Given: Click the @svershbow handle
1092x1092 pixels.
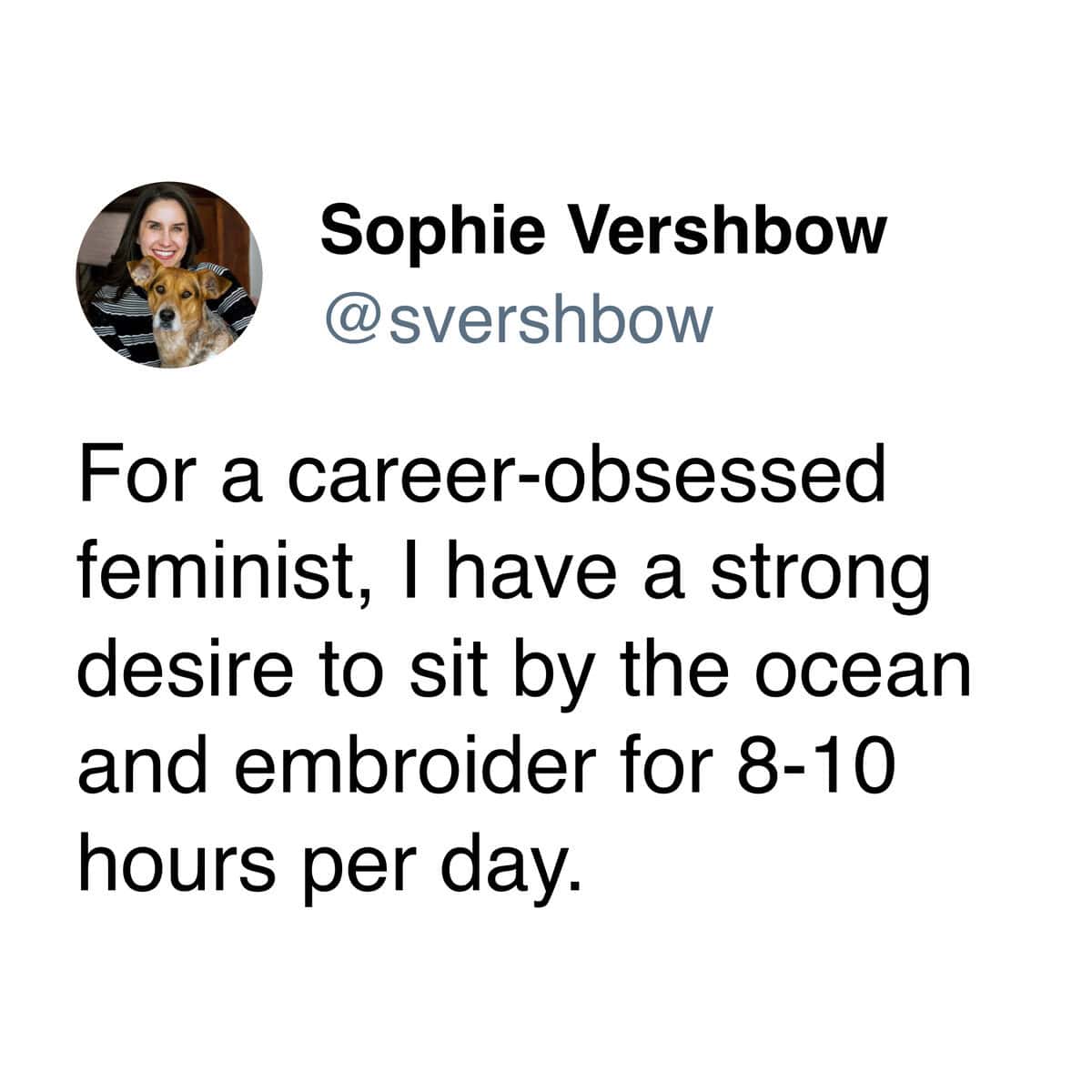Looking at the screenshot, I should coord(518,318).
